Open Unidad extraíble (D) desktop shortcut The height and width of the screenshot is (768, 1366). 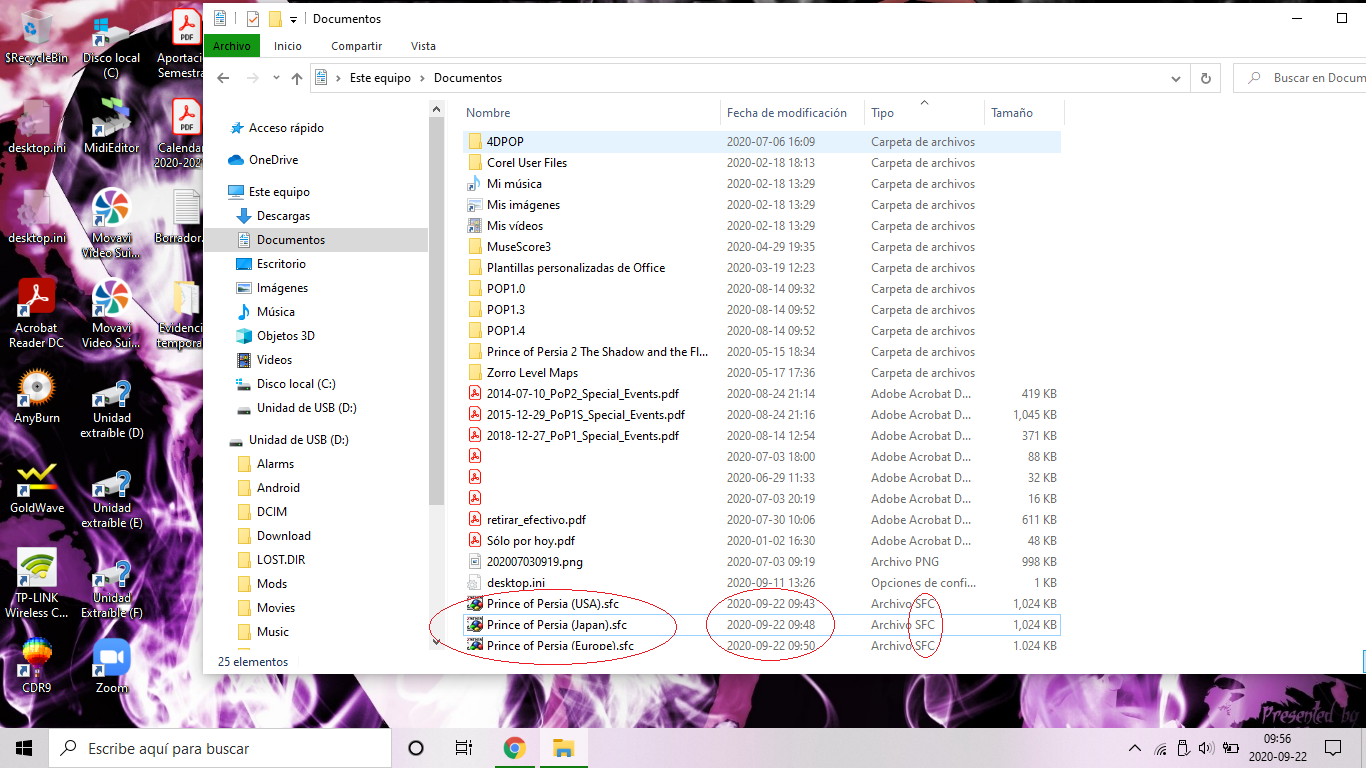point(112,410)
